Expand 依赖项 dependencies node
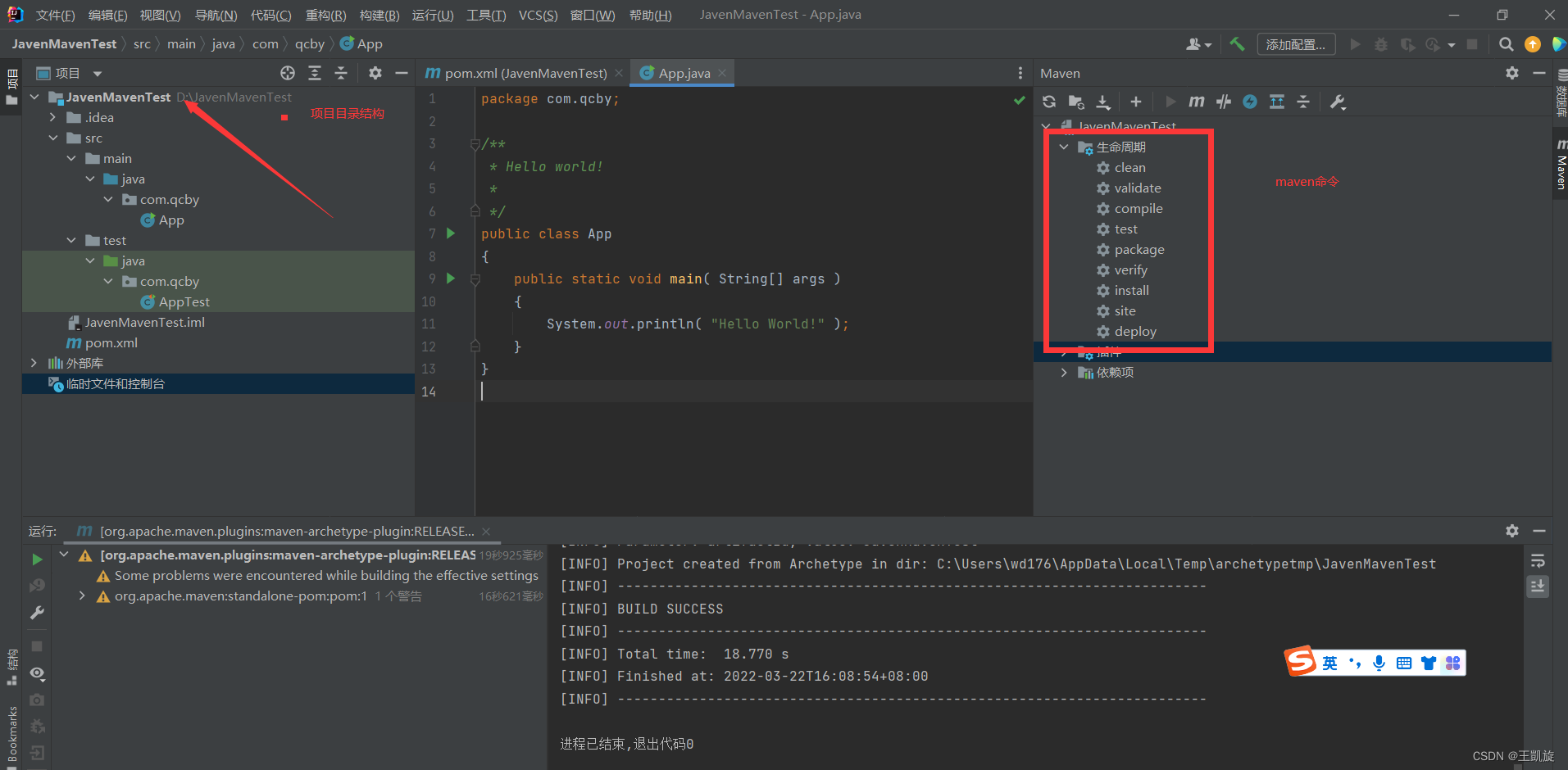 click(1064, 373)
